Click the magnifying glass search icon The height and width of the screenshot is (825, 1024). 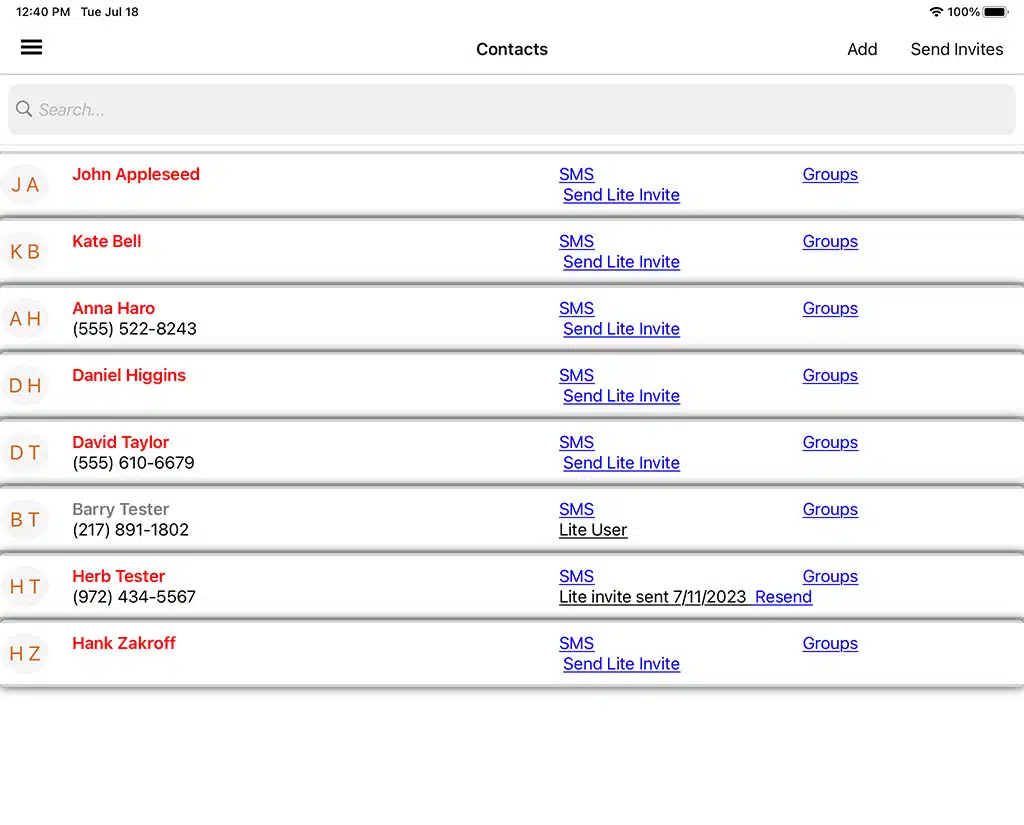[x=24, y=109]
